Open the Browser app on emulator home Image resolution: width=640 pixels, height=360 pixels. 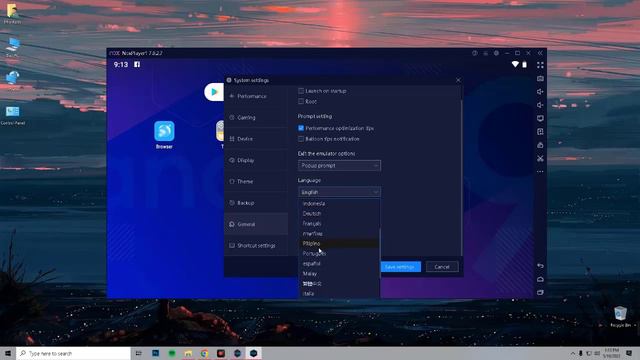[164, 135]
